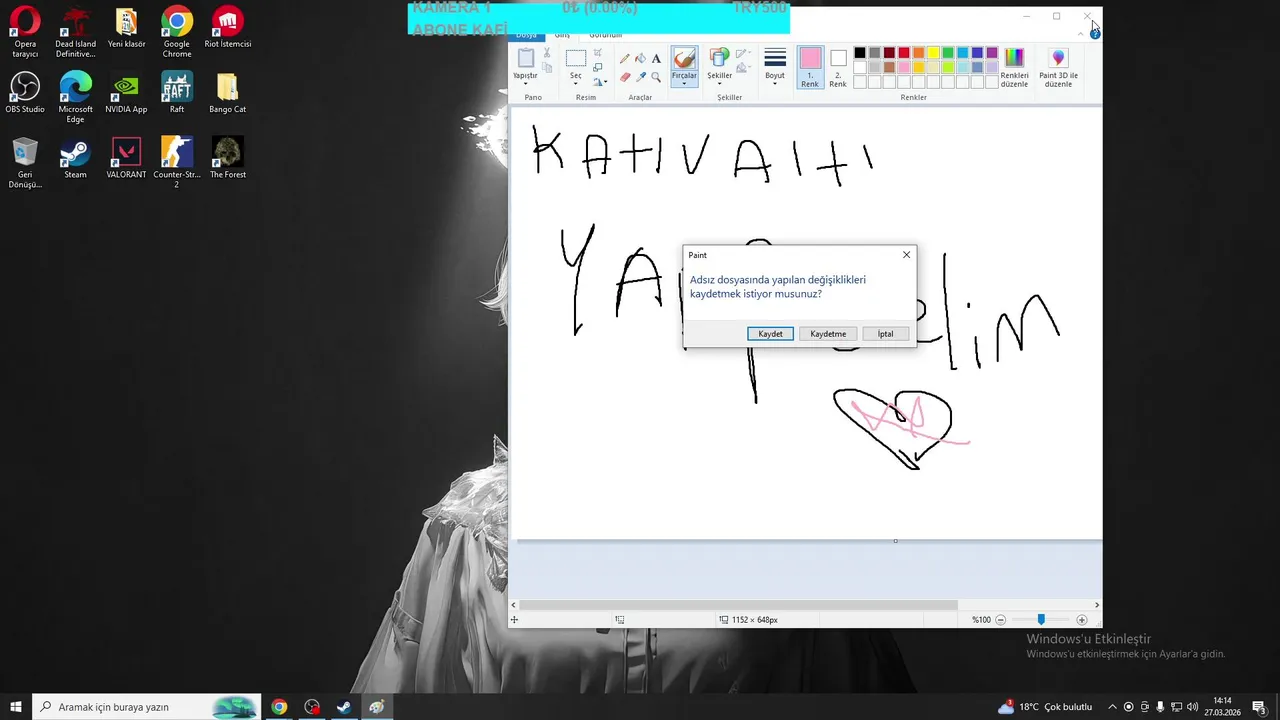Open Riot İstemcisi desktop icon
Screen dimensions: 1280x720
point(228,28)
